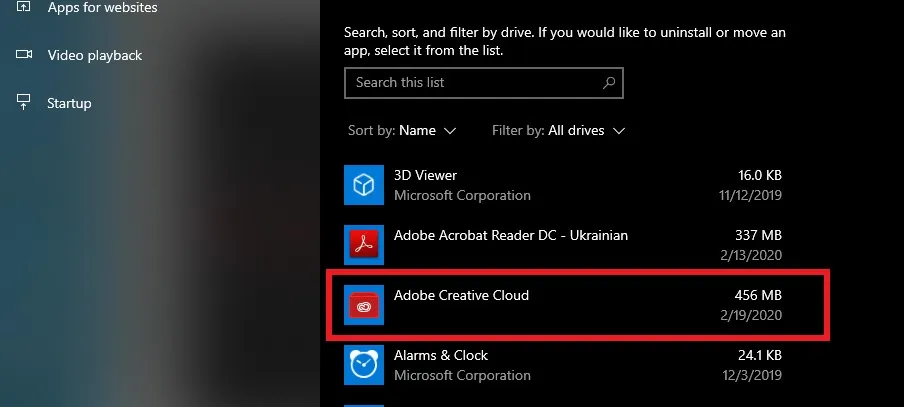Click the 16.0 KB size value
The image size is (904, 407).
coord(760,175)
